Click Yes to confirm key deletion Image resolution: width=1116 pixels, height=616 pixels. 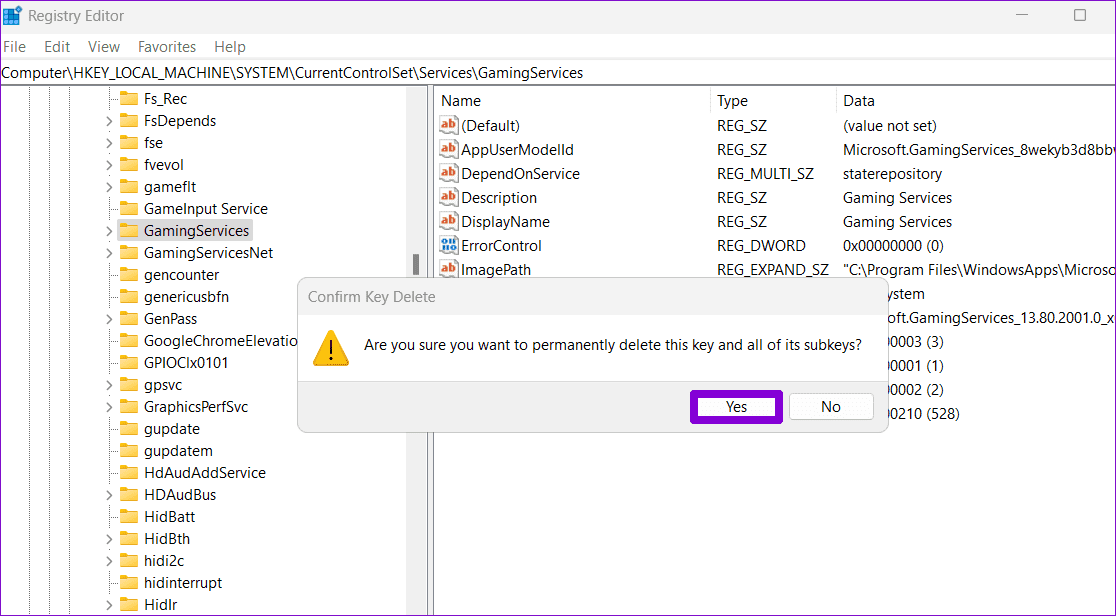pyautogui.click(x=736, y=406)
